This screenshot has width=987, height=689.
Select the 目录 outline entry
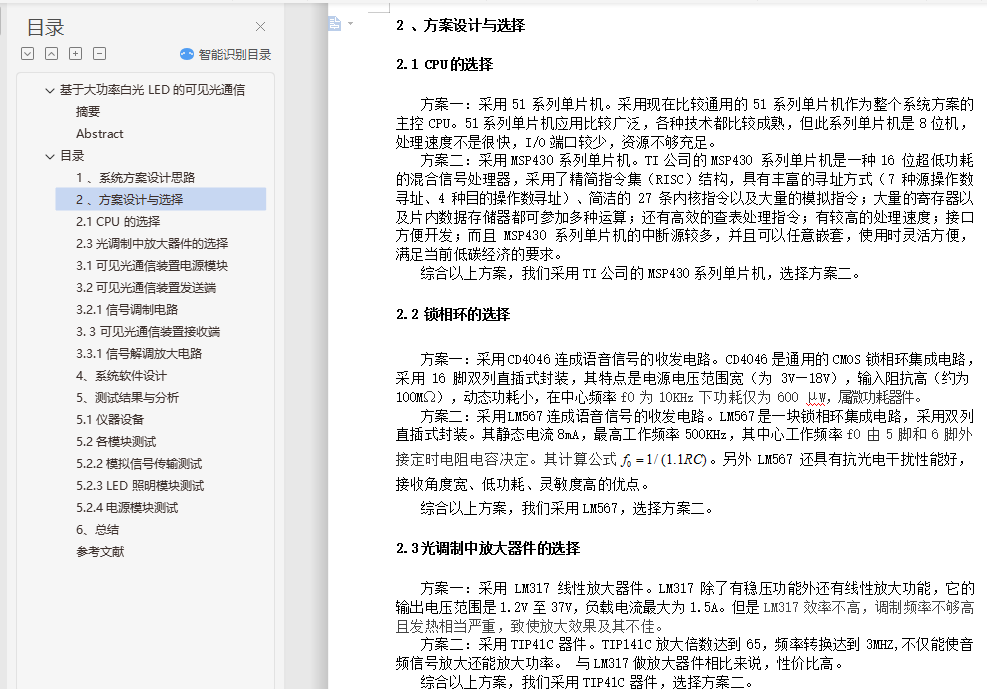coord(72,156)
